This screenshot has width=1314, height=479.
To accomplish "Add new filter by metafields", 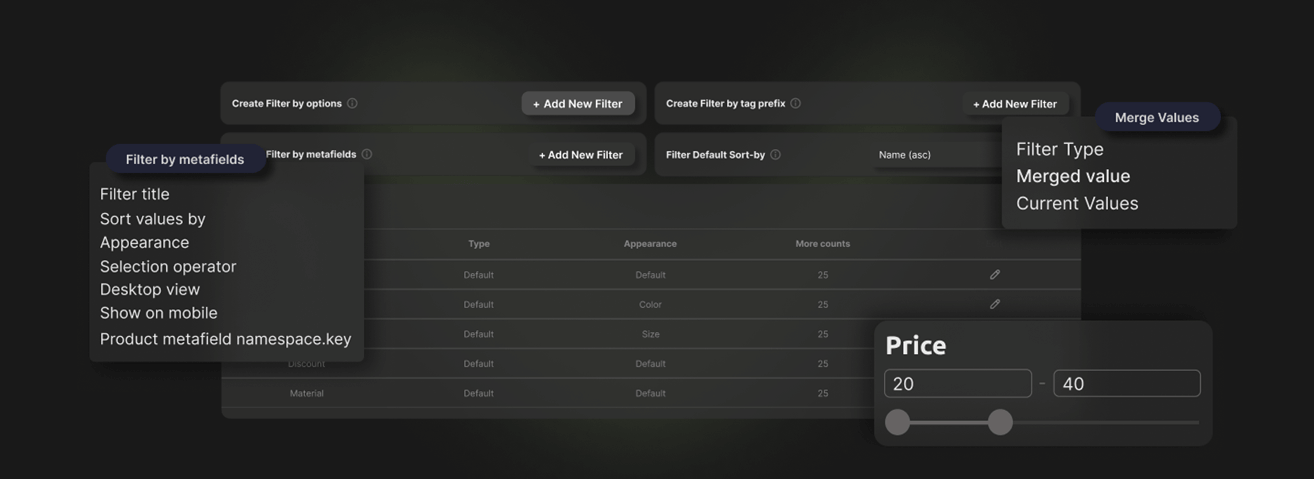I will (x=580, y=155).
